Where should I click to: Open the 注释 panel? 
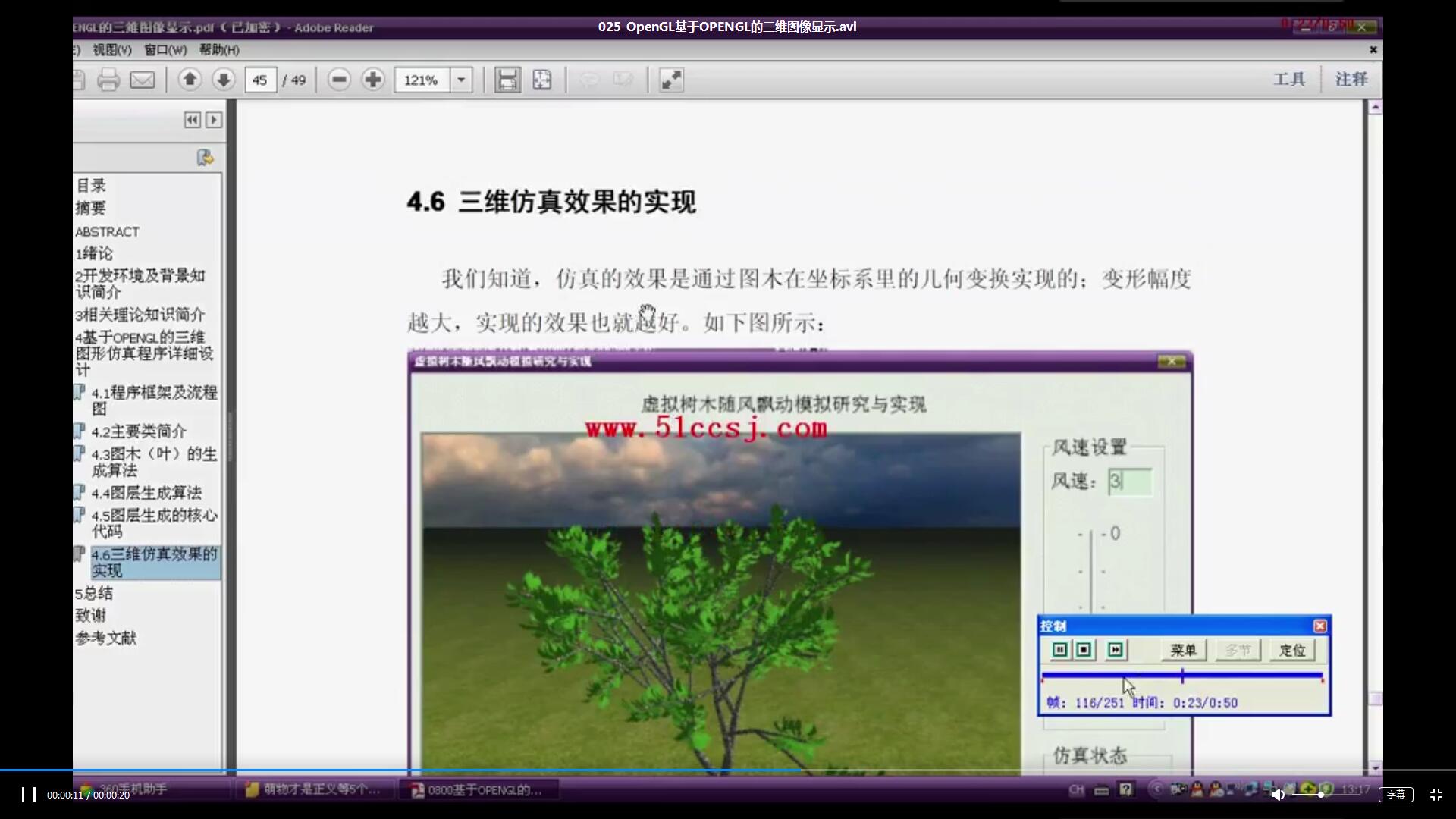click(1351, 79)
